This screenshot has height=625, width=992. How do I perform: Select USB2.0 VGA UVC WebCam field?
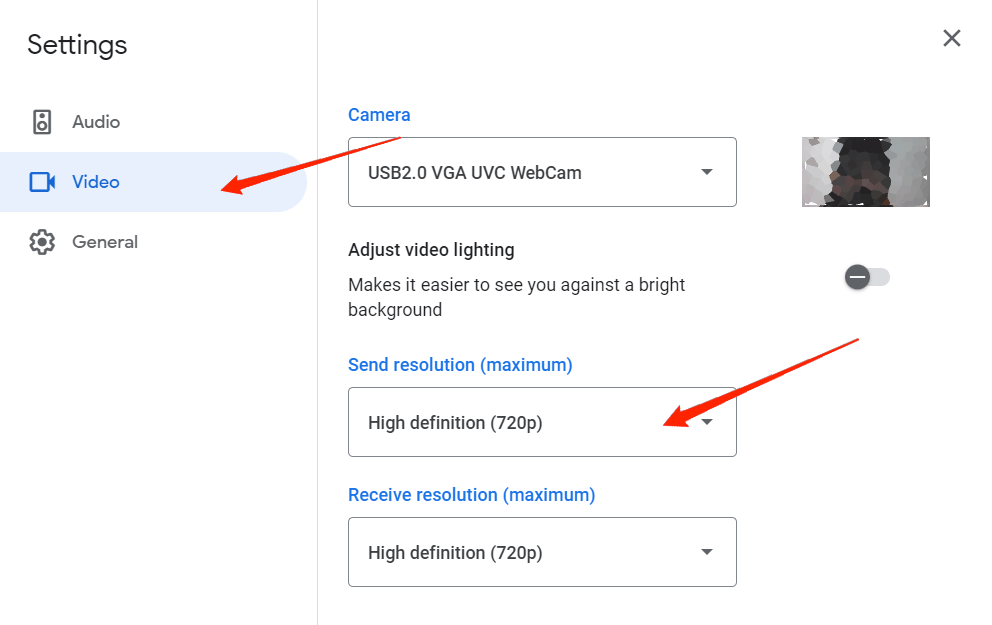coord(474,172)
